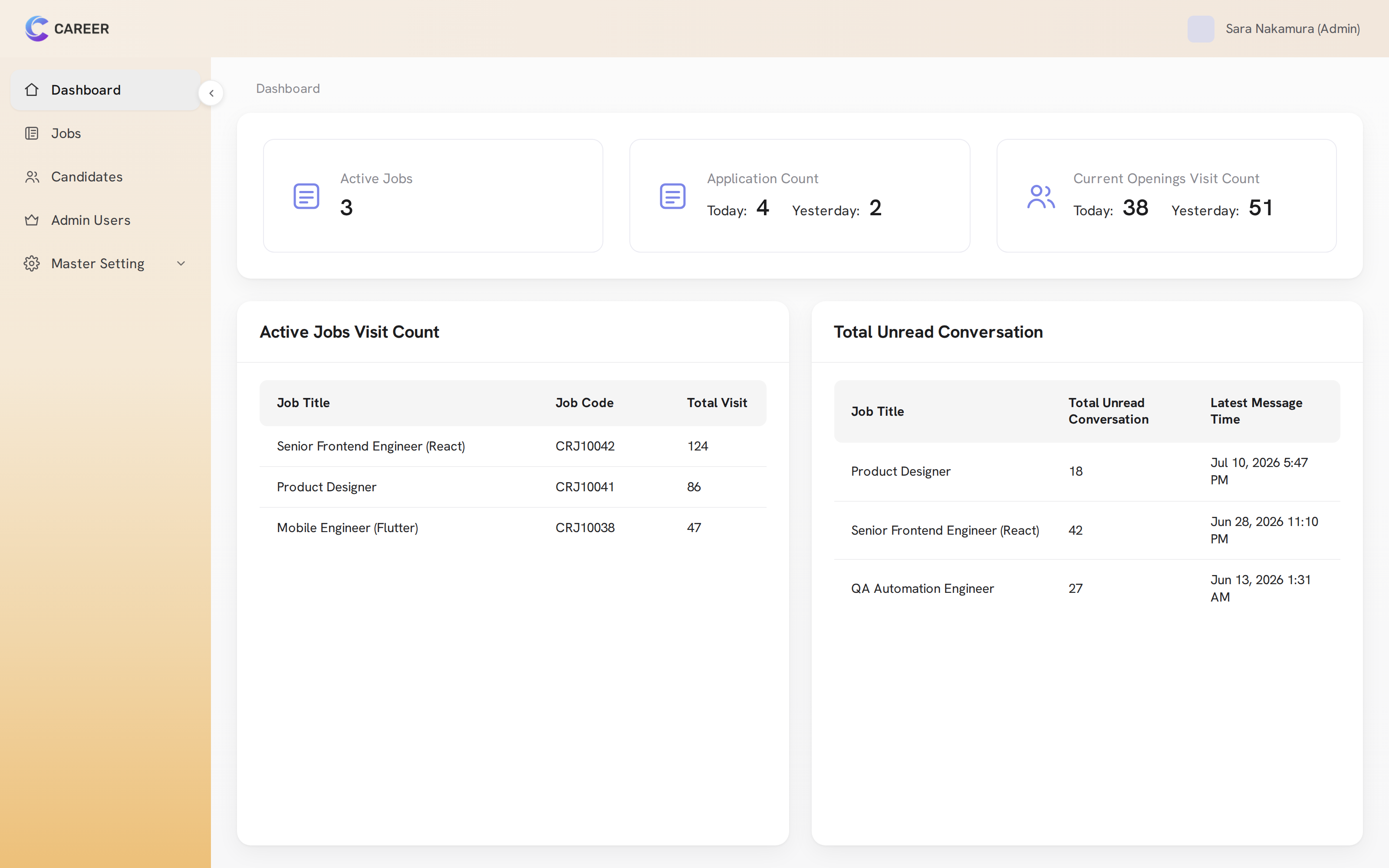Click the Candidates people icon in sidebar

(x=32, y=177)
